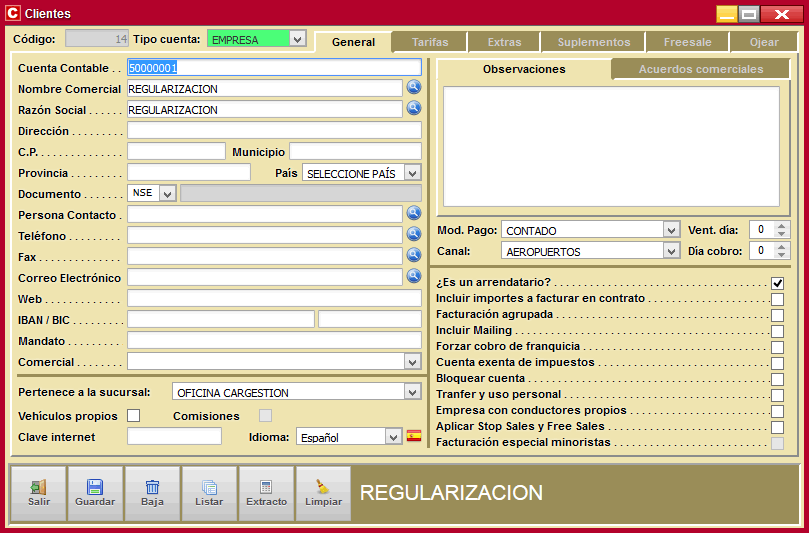Check Aplicar Stop Sales y Free Sales
The height and width of the screenshot is (533, 809).
click(778, 427)
